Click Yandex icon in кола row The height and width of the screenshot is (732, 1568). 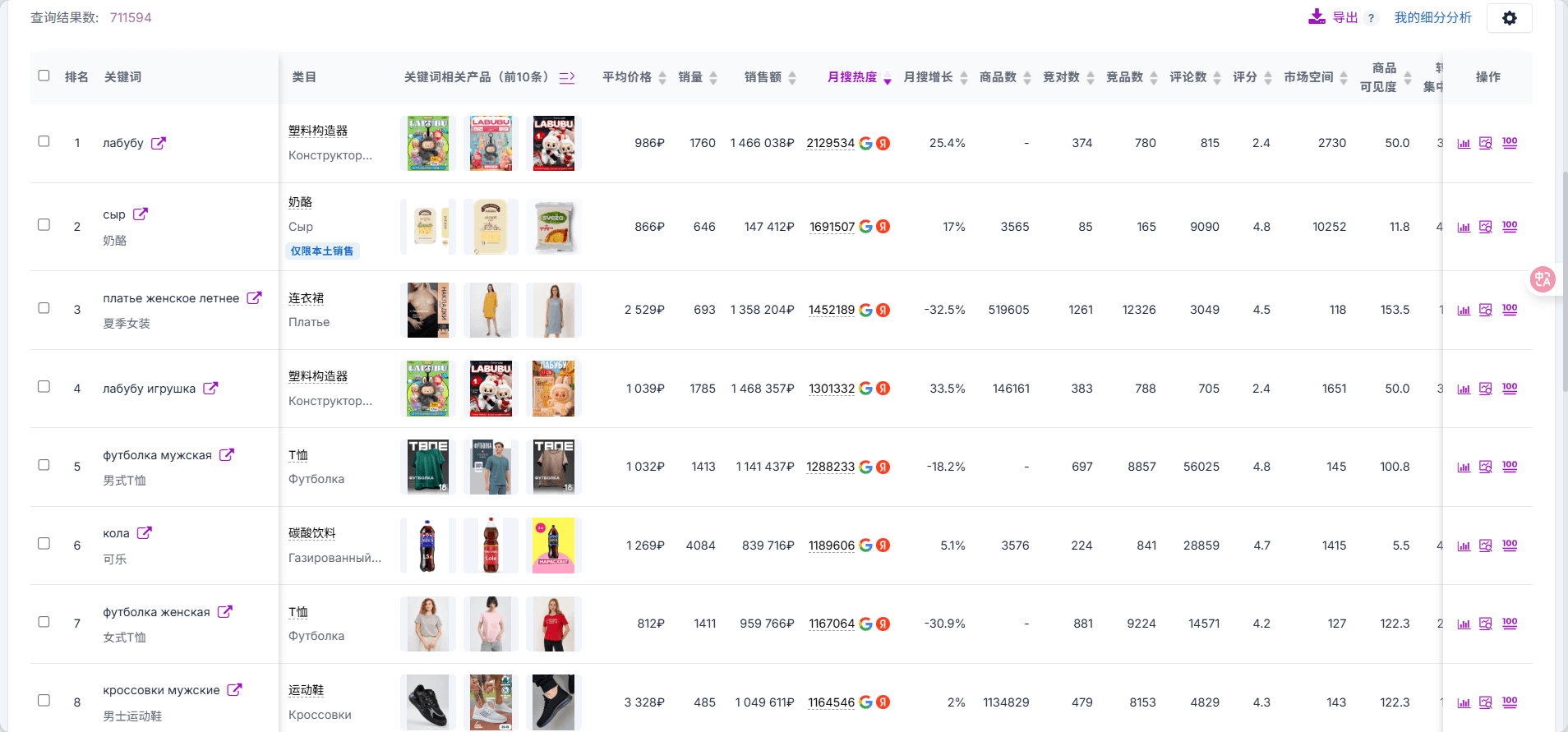(883, 546)
